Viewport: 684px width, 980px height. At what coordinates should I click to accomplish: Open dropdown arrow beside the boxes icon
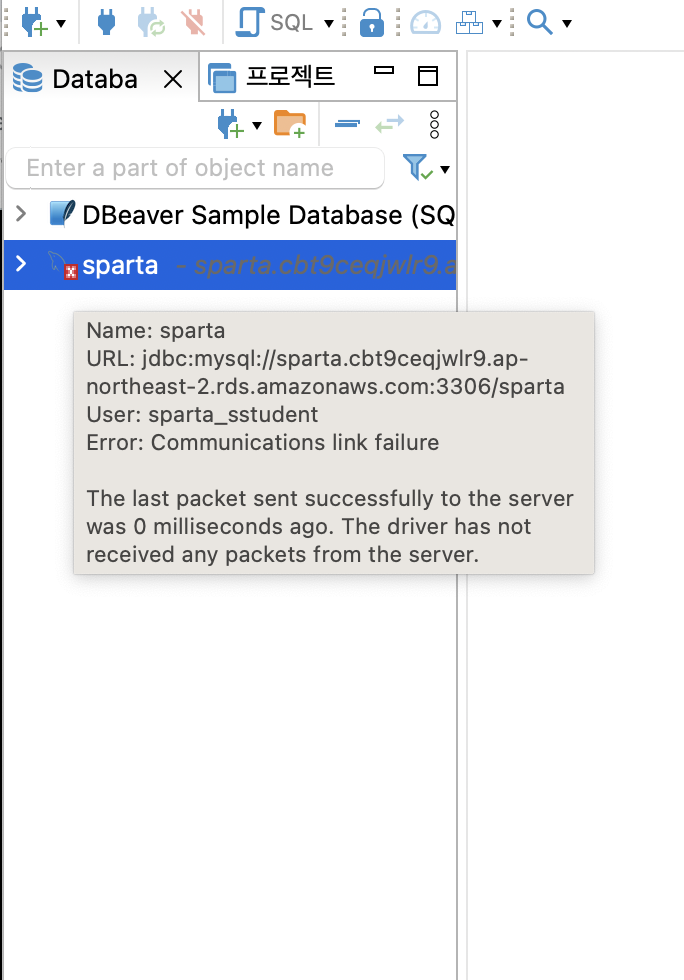tap(497, 24)
